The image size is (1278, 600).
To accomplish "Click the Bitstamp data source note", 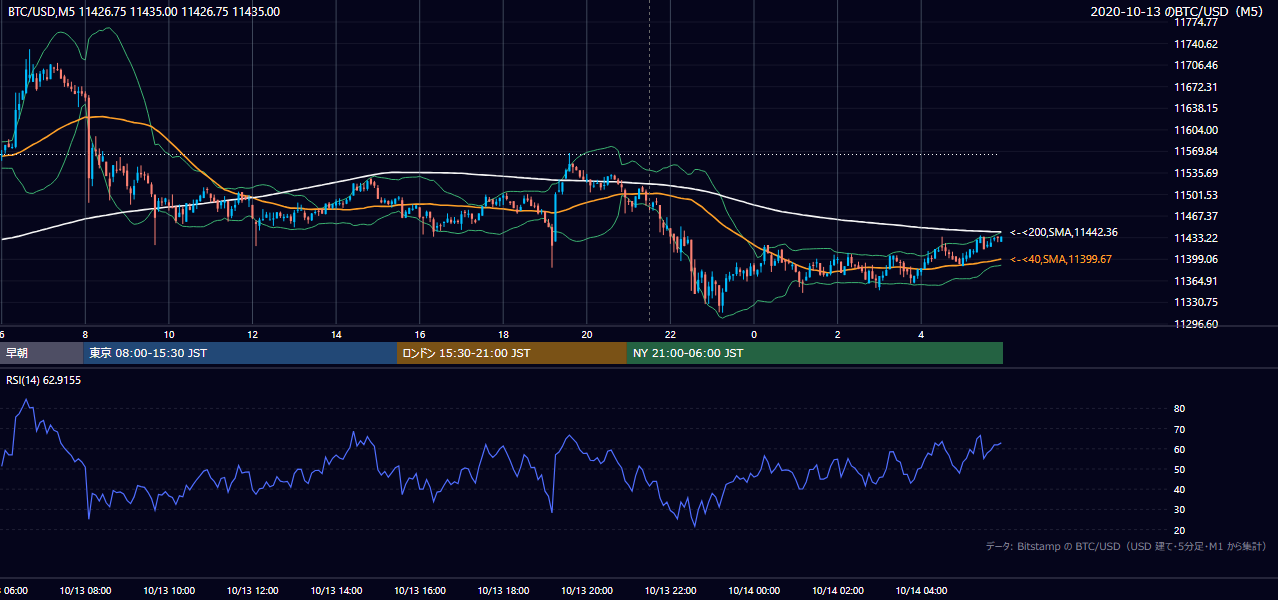I will point(1126,546).
